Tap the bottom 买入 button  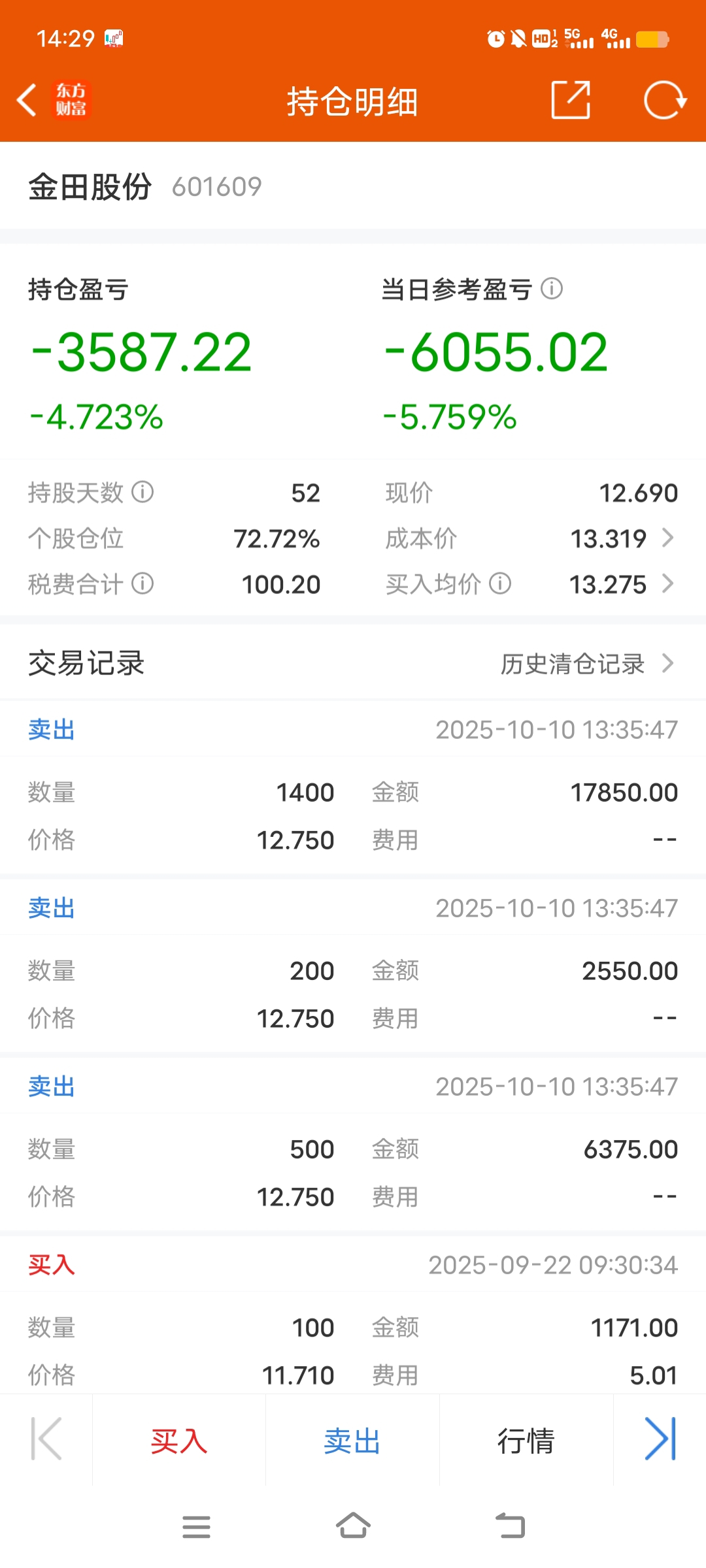coord(178,1441)
